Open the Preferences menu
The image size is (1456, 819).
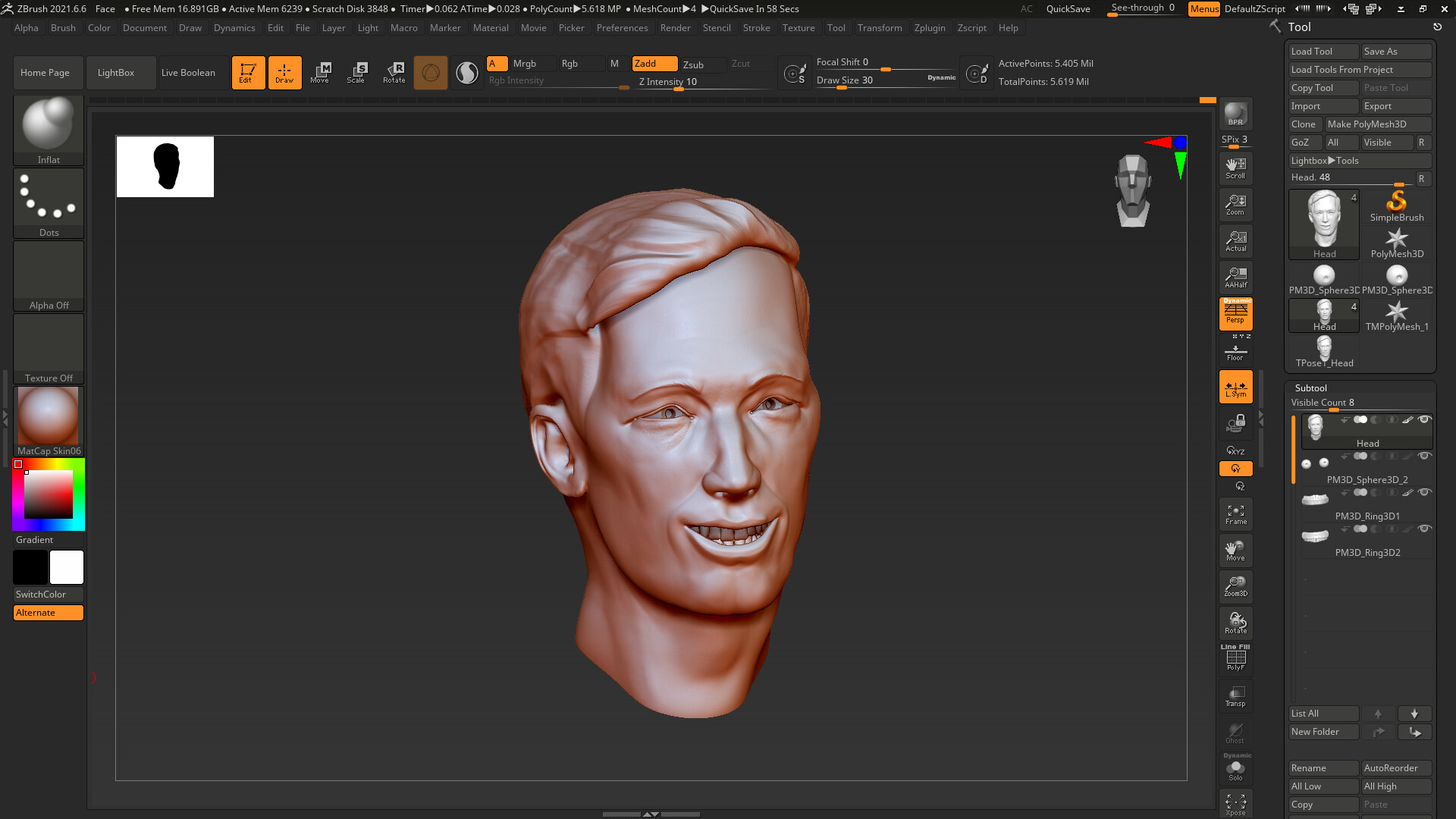622,28
